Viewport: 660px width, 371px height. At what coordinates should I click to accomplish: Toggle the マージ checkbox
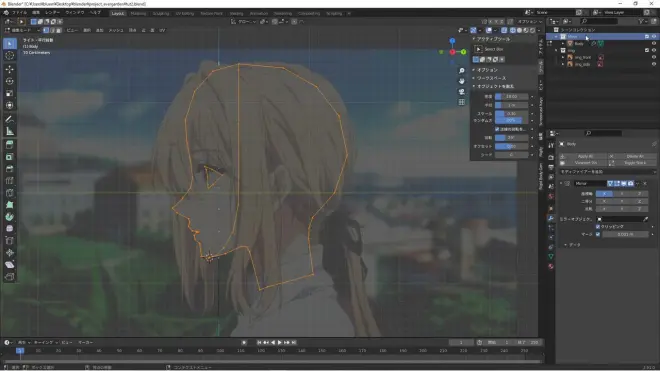598,234
